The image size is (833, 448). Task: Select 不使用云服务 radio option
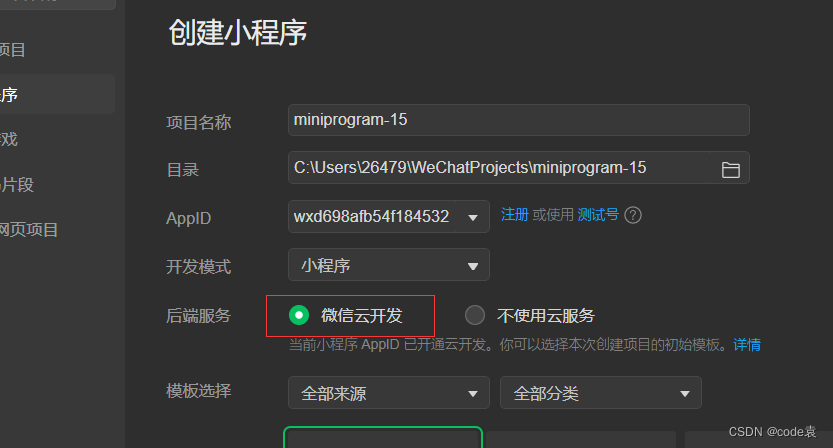(475, 315)
